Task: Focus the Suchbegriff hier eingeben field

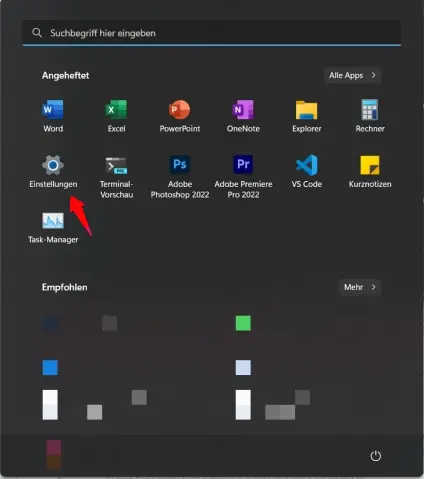Action: [x=212, y=33]
